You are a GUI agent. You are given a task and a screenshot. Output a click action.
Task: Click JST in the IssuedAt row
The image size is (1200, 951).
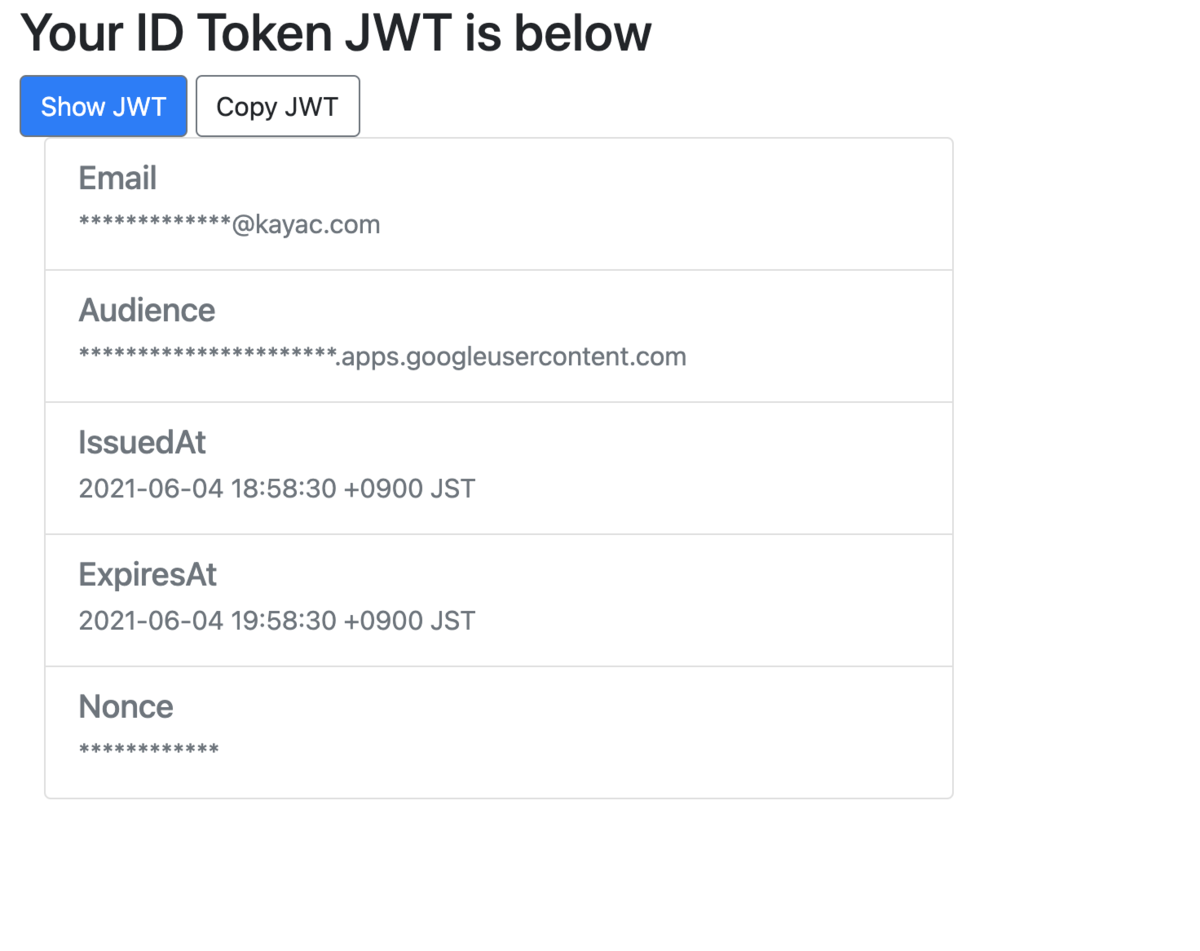452,488
